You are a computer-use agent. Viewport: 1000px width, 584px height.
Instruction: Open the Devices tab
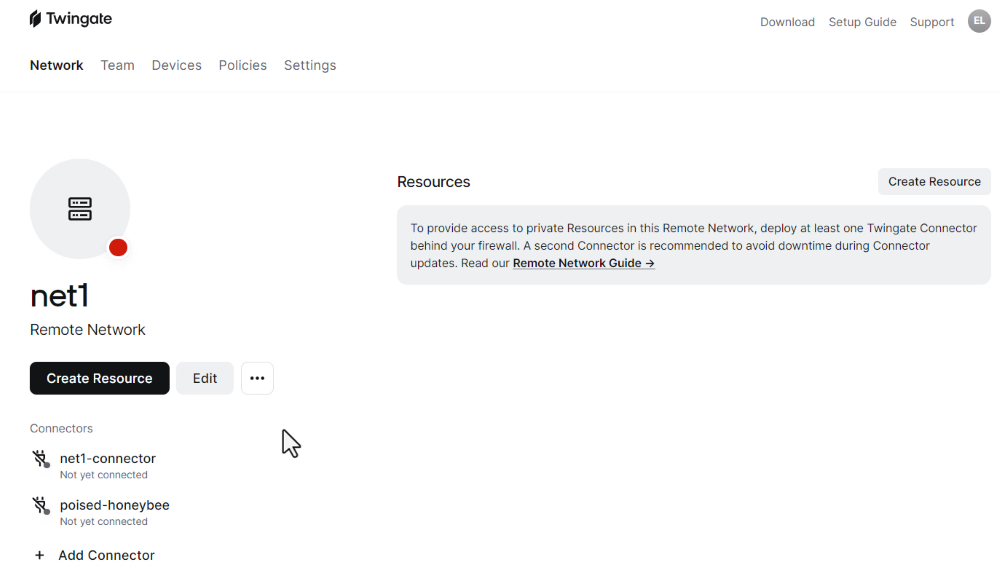[x=177, y=65]
